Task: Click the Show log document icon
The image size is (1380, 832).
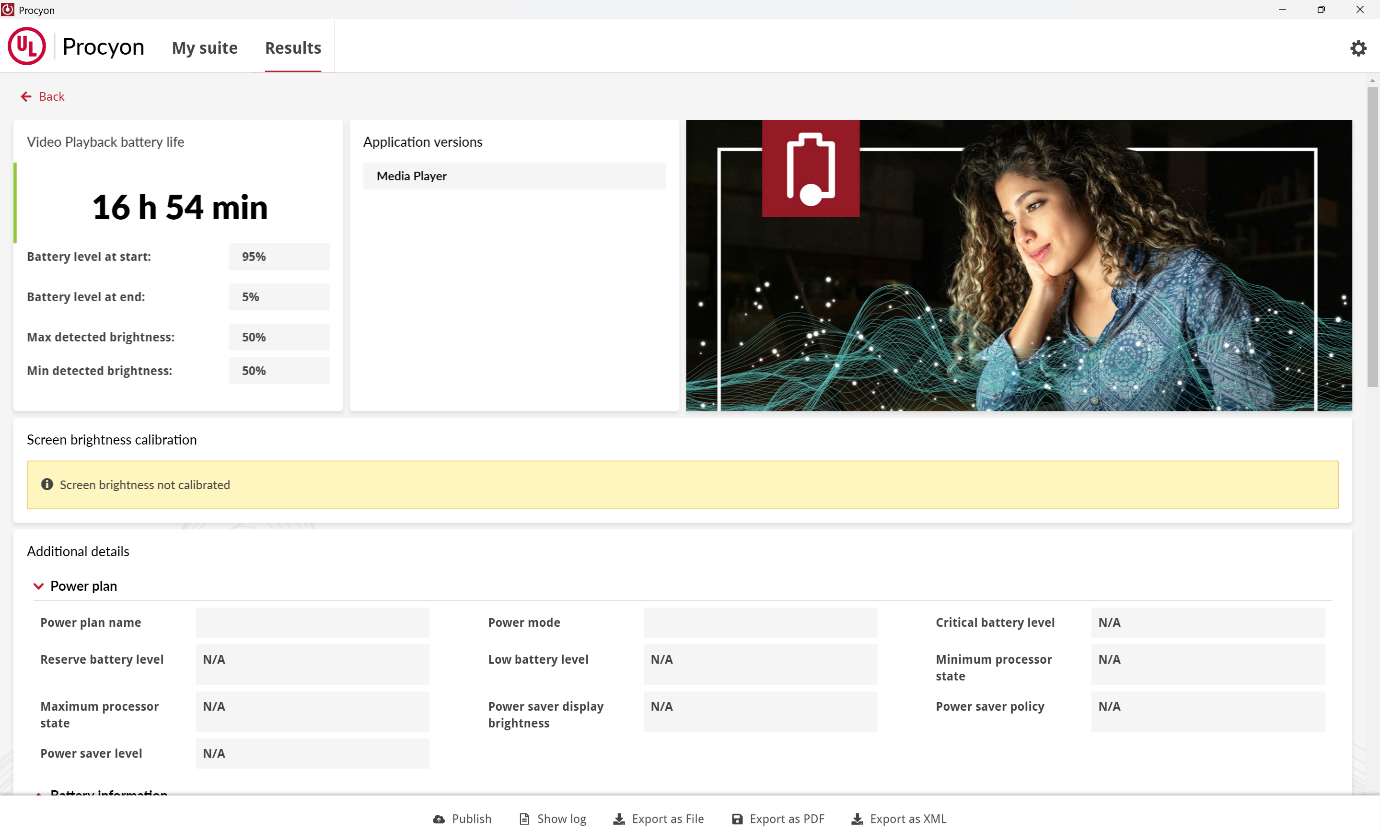Action: pos(524,819)
